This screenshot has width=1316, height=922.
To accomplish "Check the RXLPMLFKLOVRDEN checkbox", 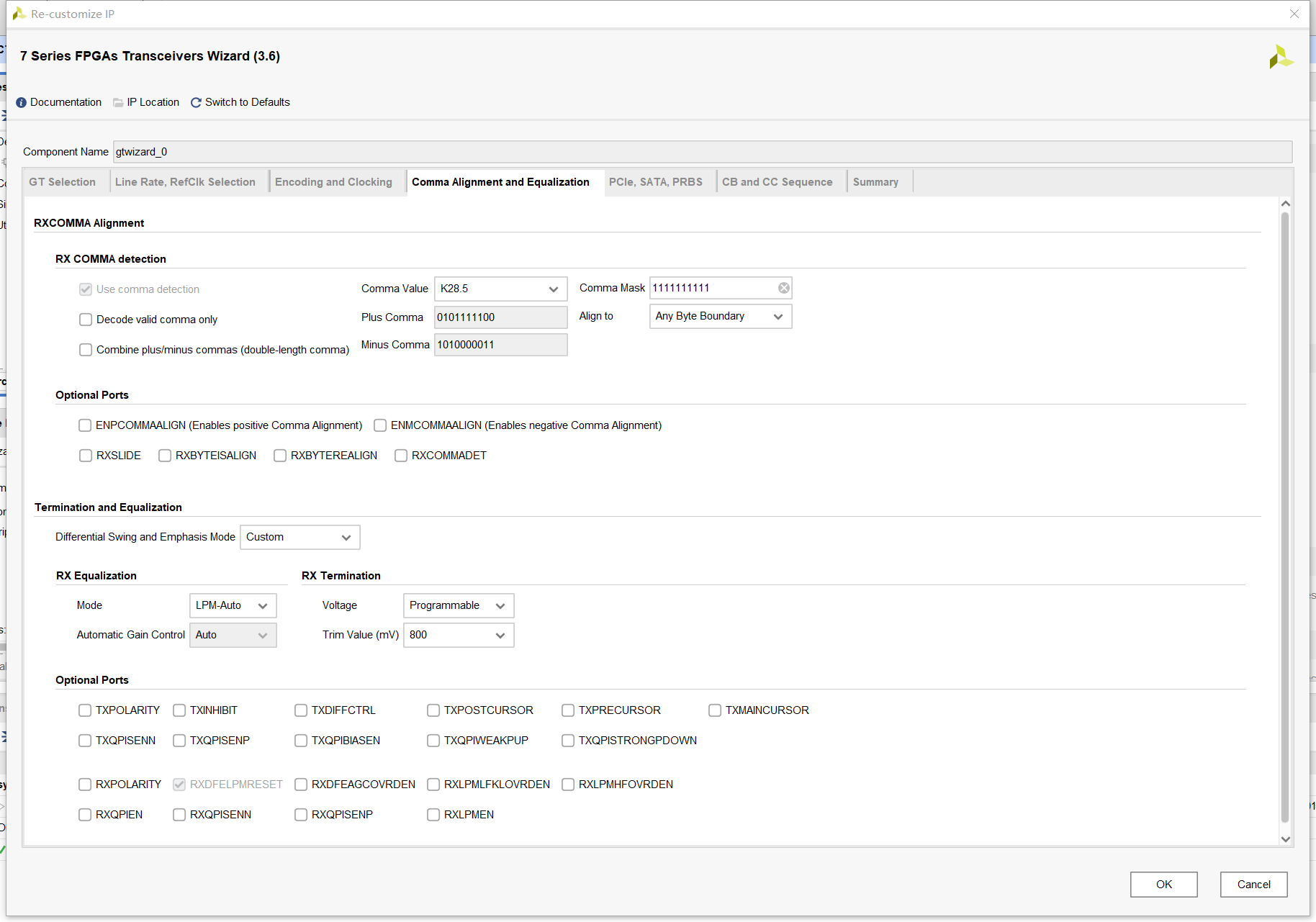I will (433, 785).
